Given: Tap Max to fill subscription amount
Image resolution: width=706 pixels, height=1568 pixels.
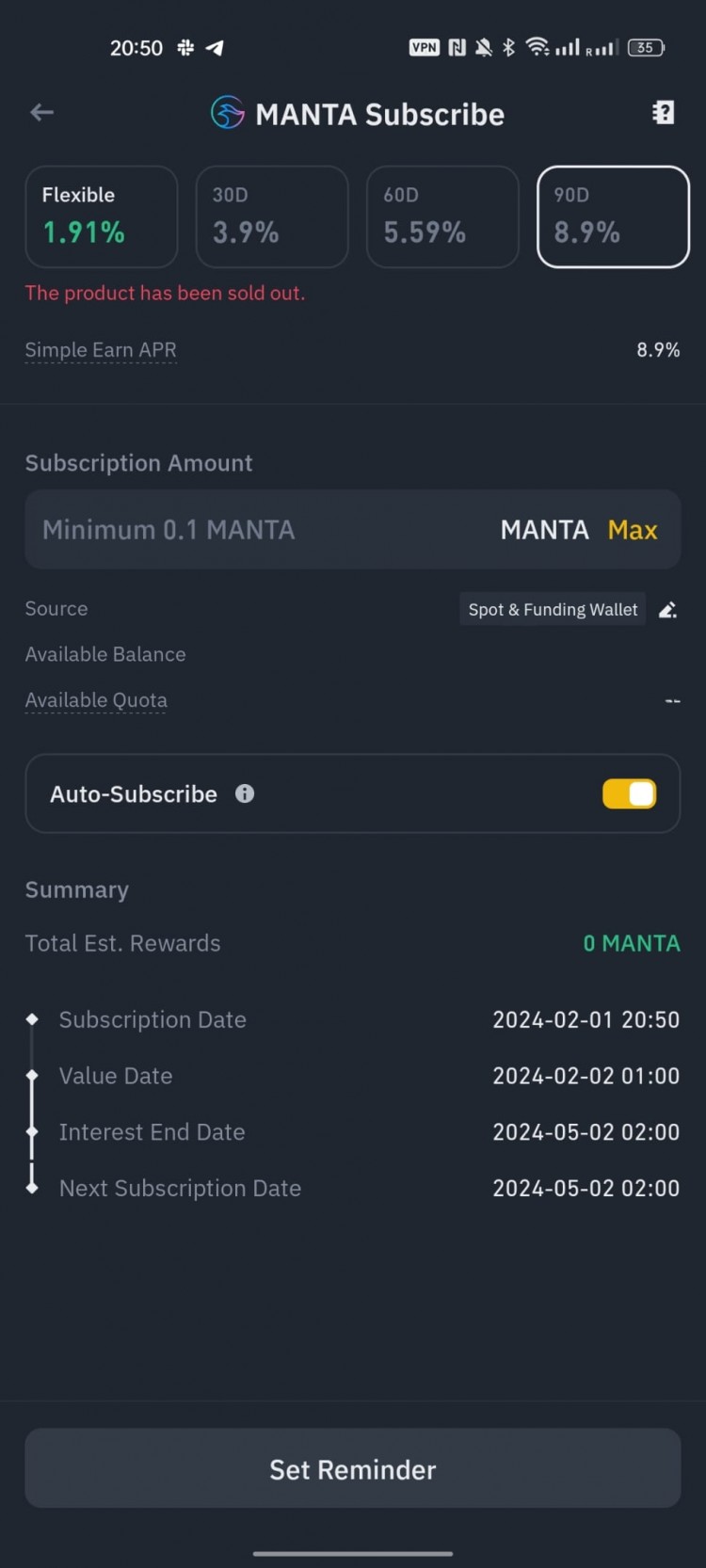Looking at the screenshot, I should tap(633, 530).
